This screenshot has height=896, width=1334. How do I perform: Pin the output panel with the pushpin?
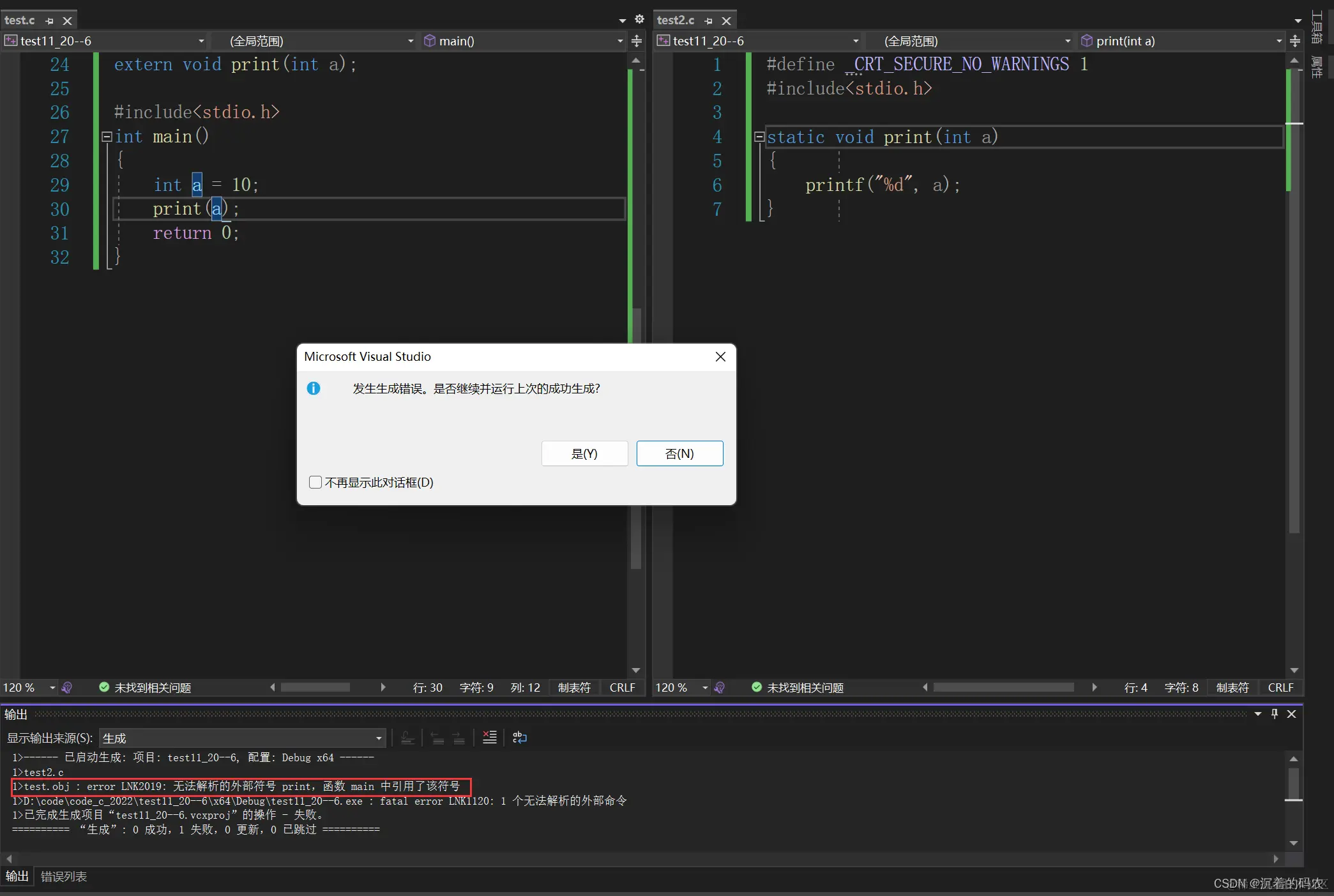click(1275, 714)
